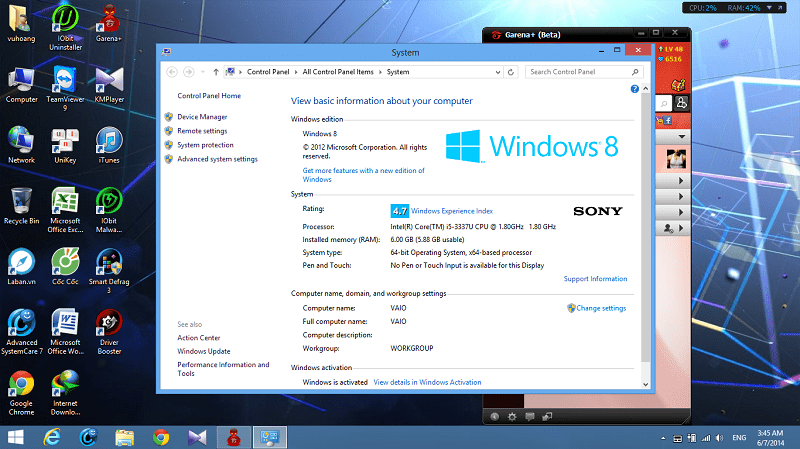800x449 pixels.
Task: Launch iTunes from the desktop
Action: (x=109, y=145)
